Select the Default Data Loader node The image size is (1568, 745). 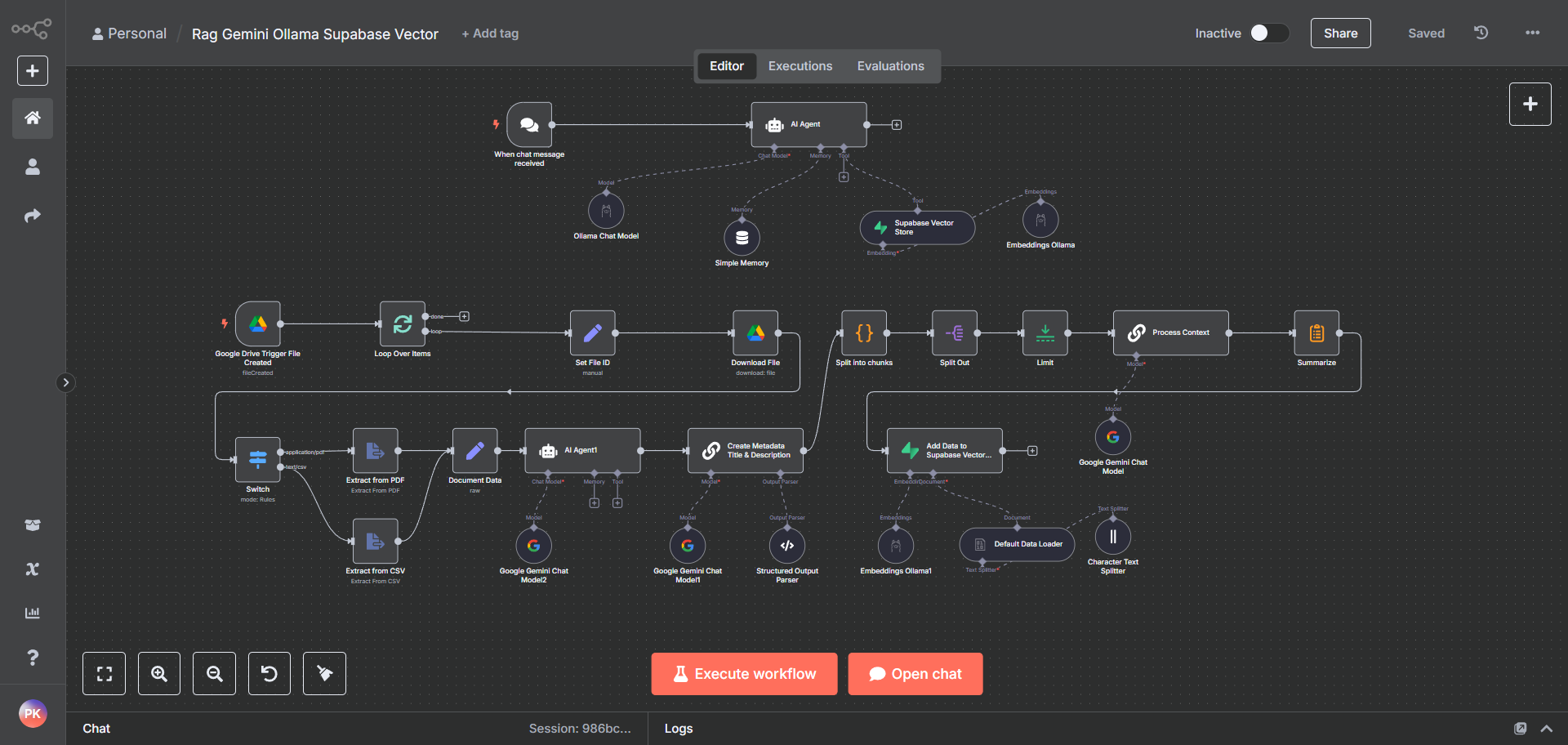pos(1017,545)
